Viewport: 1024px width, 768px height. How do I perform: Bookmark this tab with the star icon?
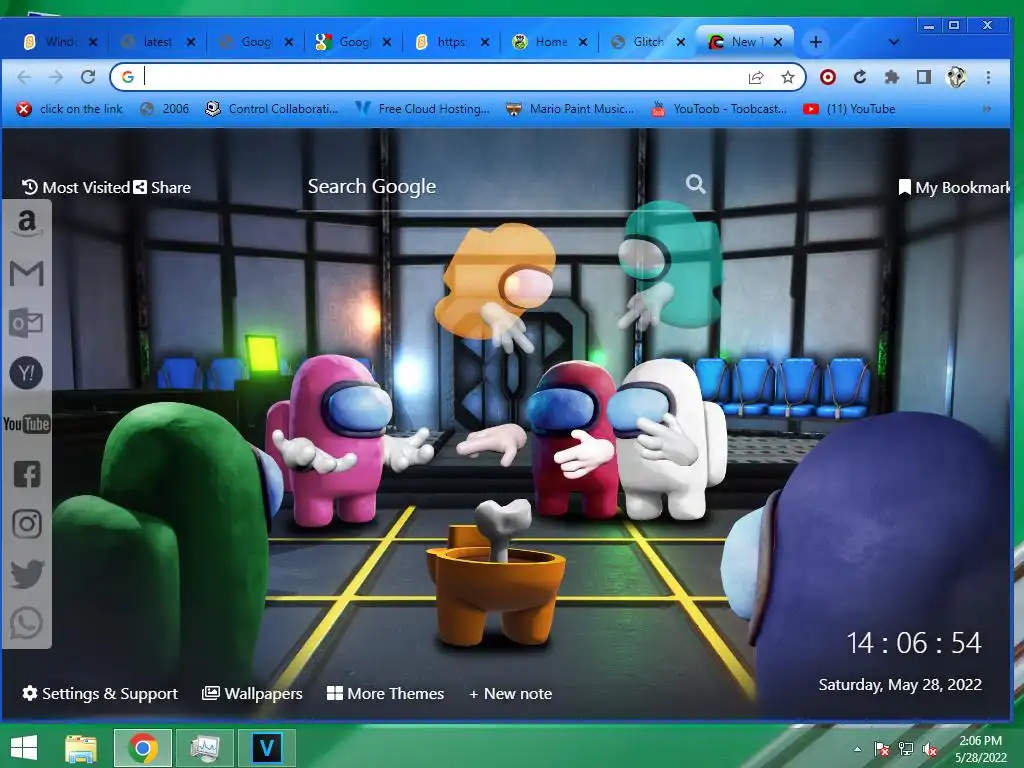pos(788,77)
